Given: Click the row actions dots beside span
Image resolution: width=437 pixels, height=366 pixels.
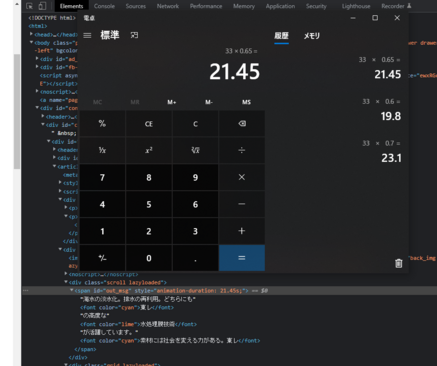Looking at the screenshot, I should (26, 291).
